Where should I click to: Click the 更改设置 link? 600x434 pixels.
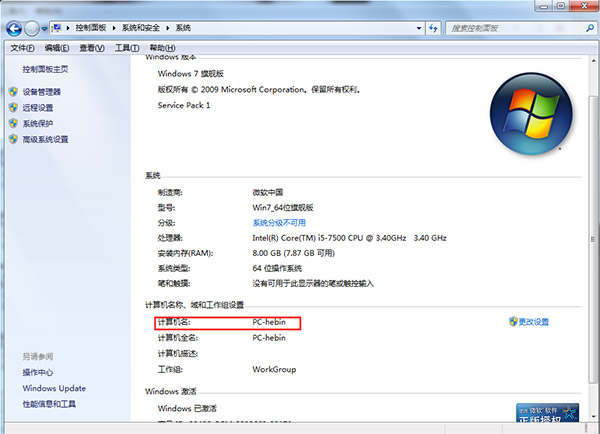pos(534,322)
